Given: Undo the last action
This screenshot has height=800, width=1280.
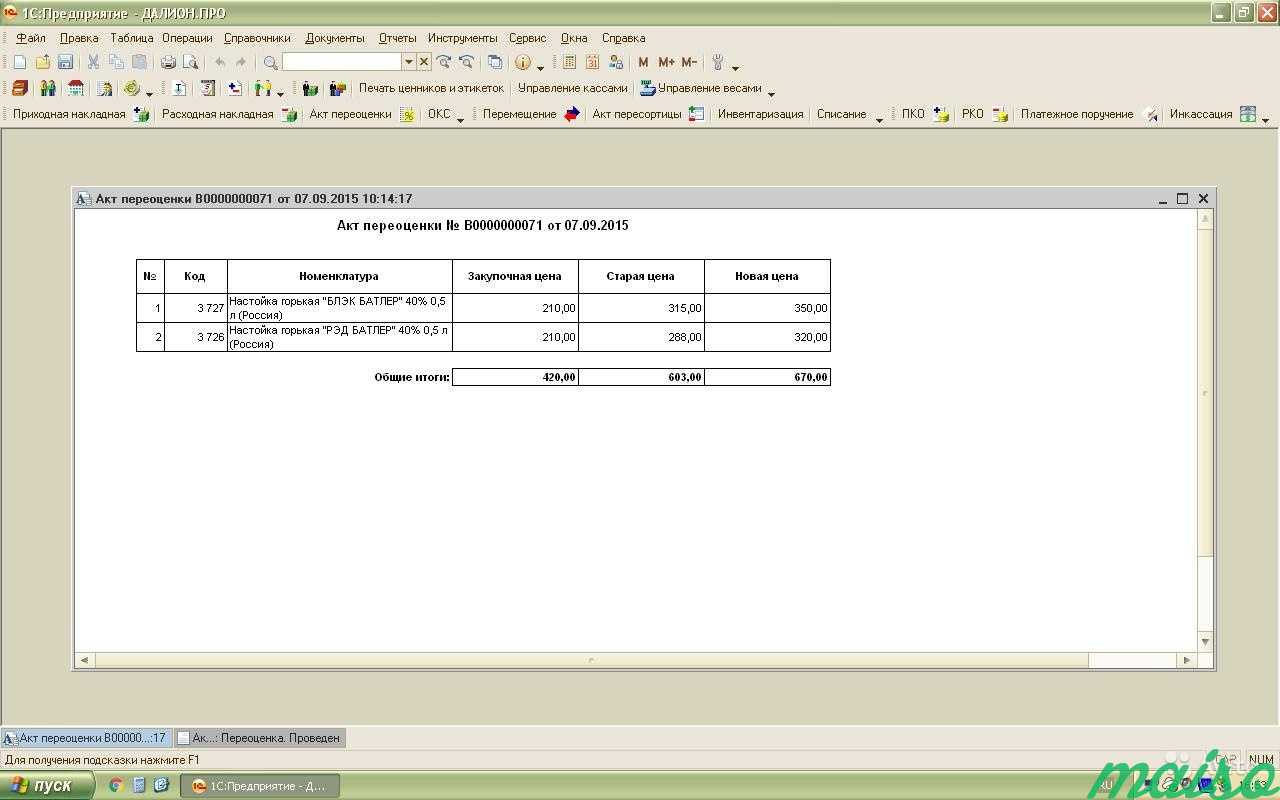Looking at the screenshot, I should tap(220, 62).
